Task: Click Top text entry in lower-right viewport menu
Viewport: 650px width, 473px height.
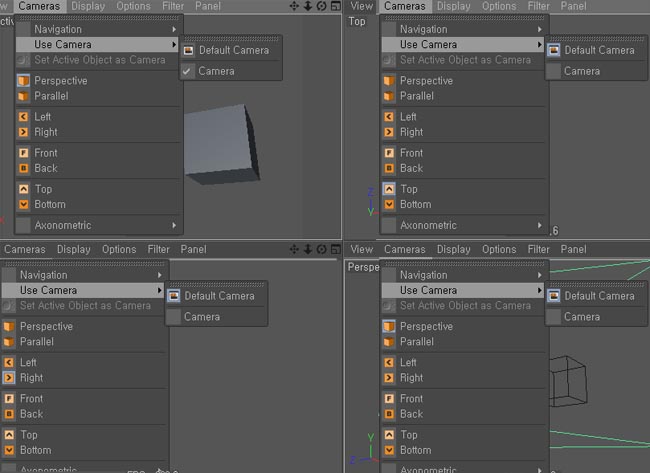Action: tap(409, 435)
